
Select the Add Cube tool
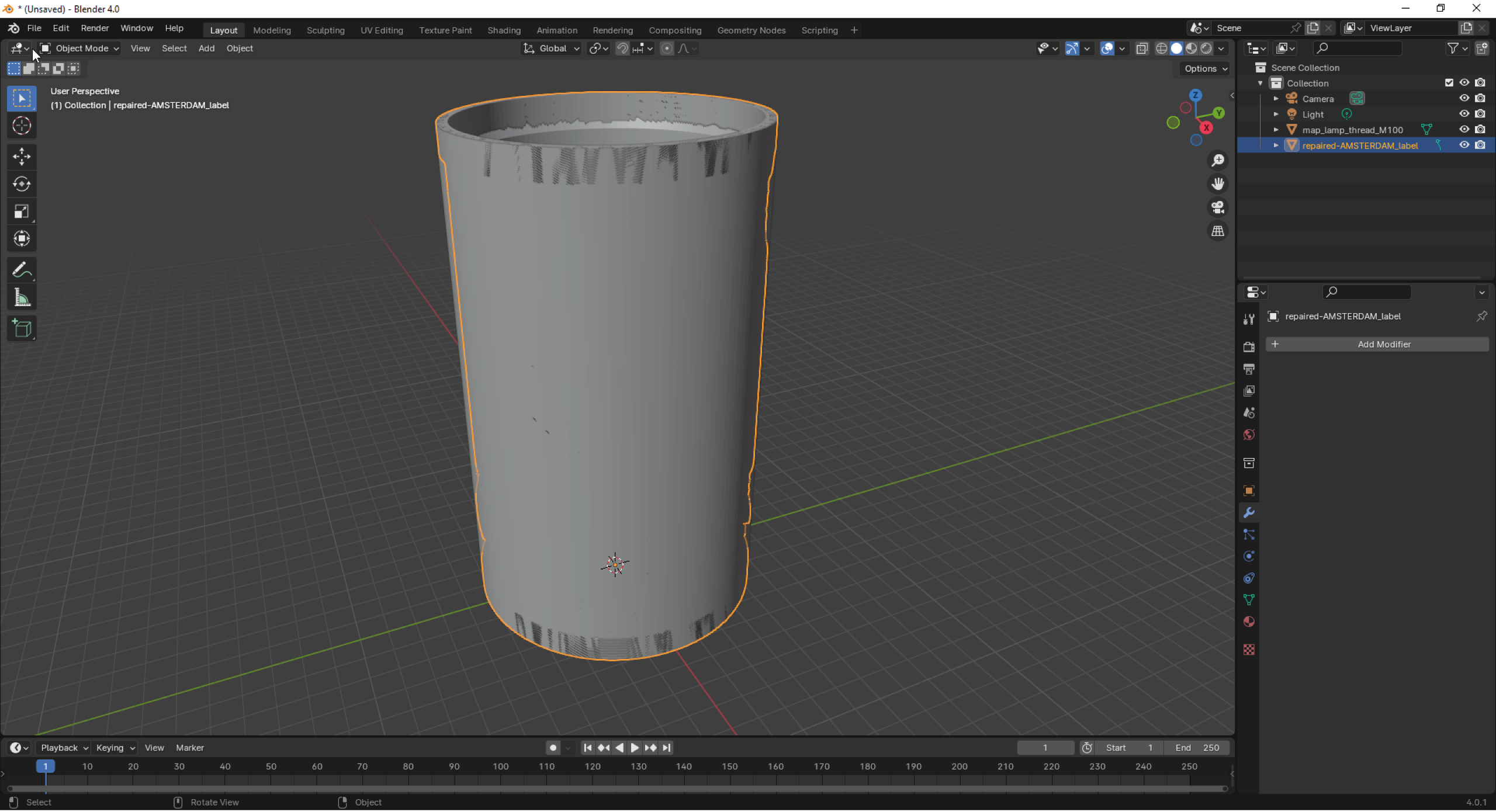click(21, 328)
